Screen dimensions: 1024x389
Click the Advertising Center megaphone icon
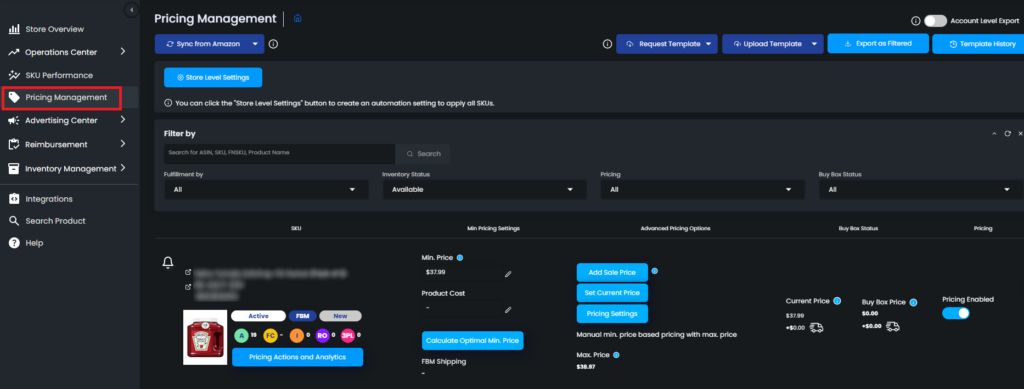click(x=14, y=120)
